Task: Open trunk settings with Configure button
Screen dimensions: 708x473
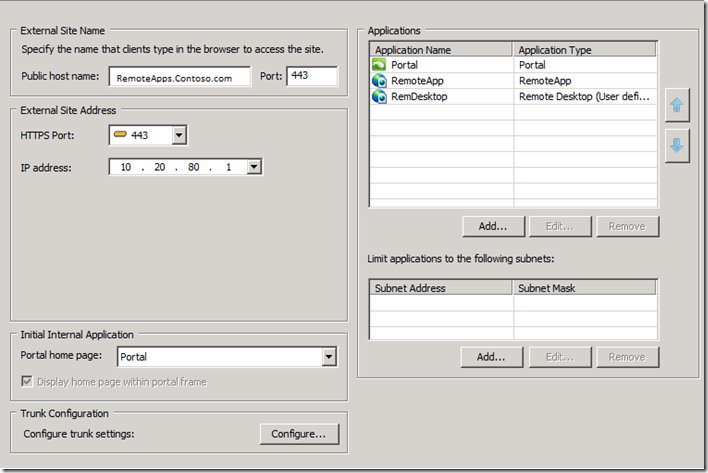Action: pos(299,434)
